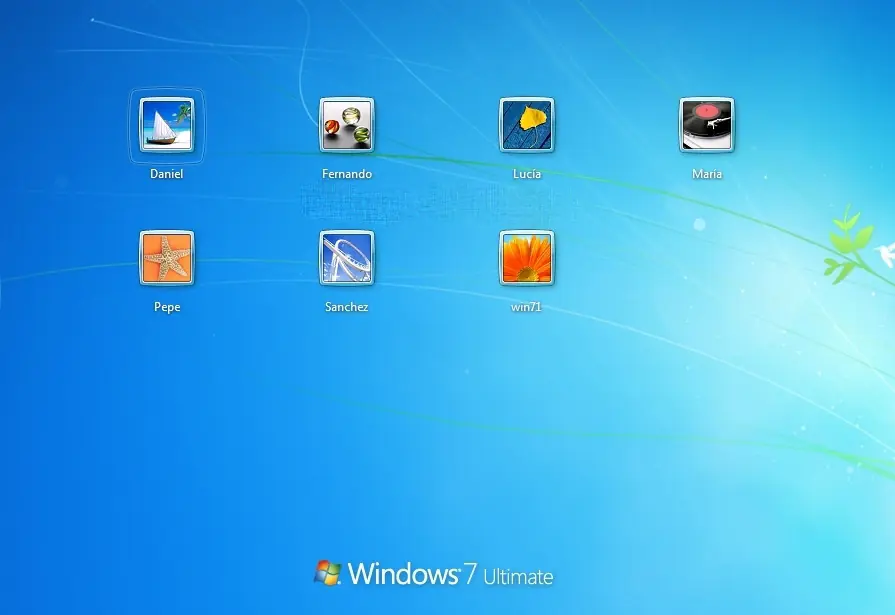This screenshot has width=895, height=615.
Task: Select Daniel's sailboat account picture
Action: coord(167,124)
